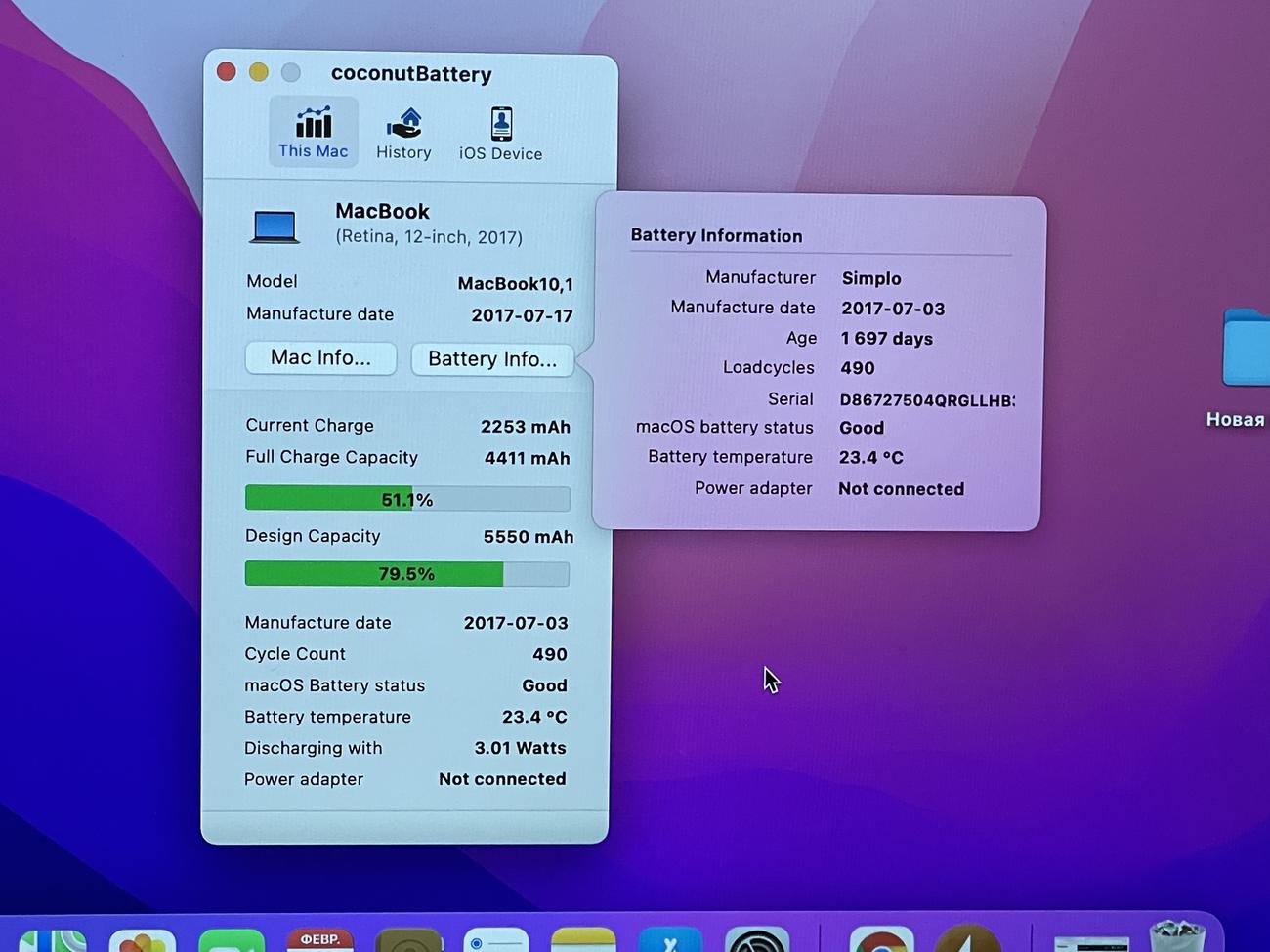
Task: Open FaceTime from the Dock
Action: click(x=232, y=940)
